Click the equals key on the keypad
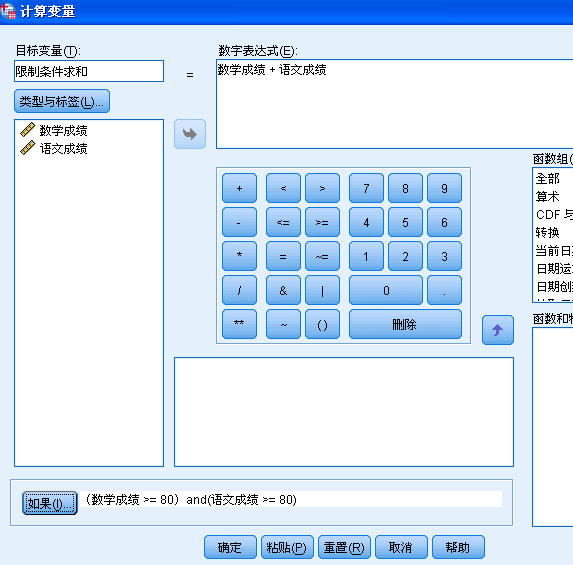573x565 pixels. (x=283, y=256)
